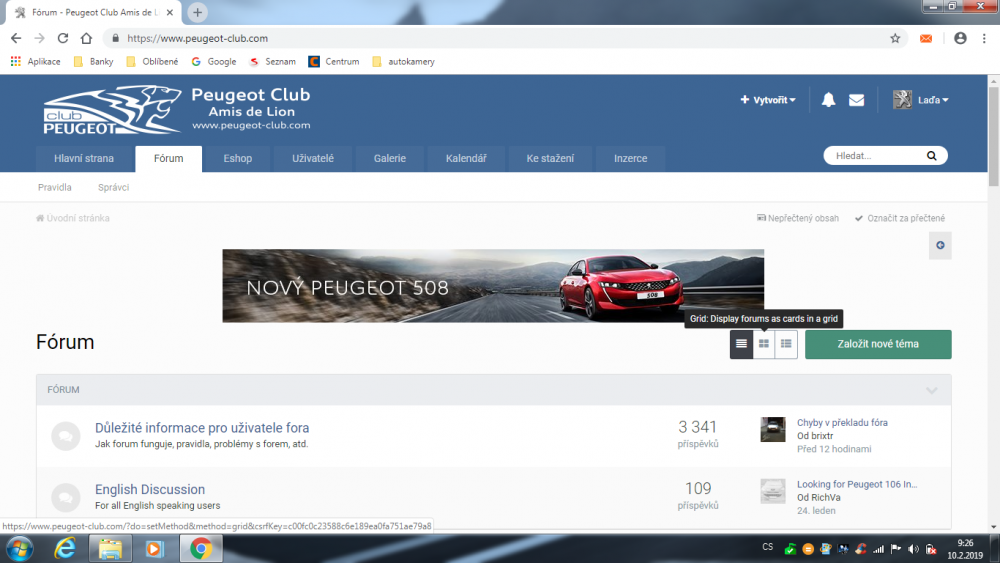Open Důležité informace pro uživatele fora

pos(202,428)
